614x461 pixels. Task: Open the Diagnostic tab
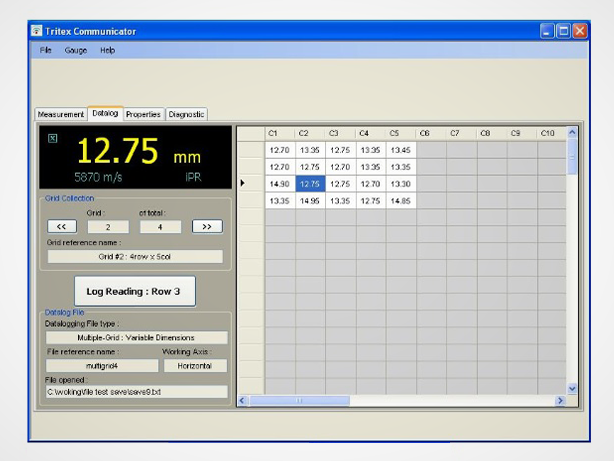click(x=186, y=114)
